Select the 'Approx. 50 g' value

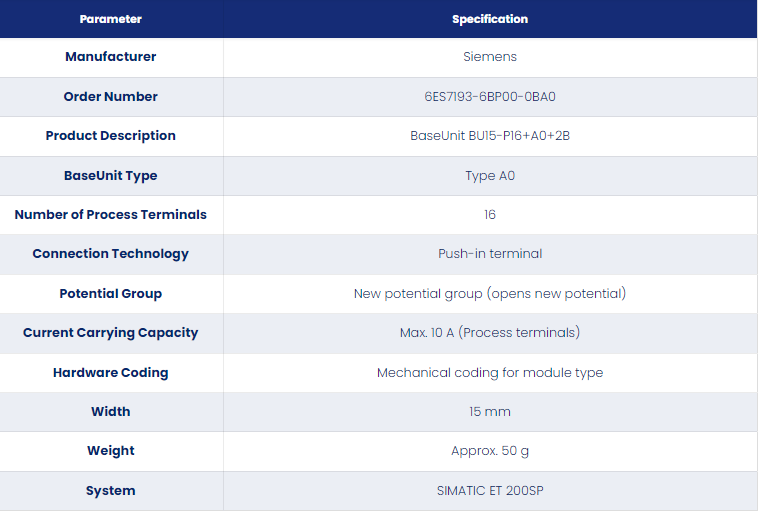[x=490, y=451]
